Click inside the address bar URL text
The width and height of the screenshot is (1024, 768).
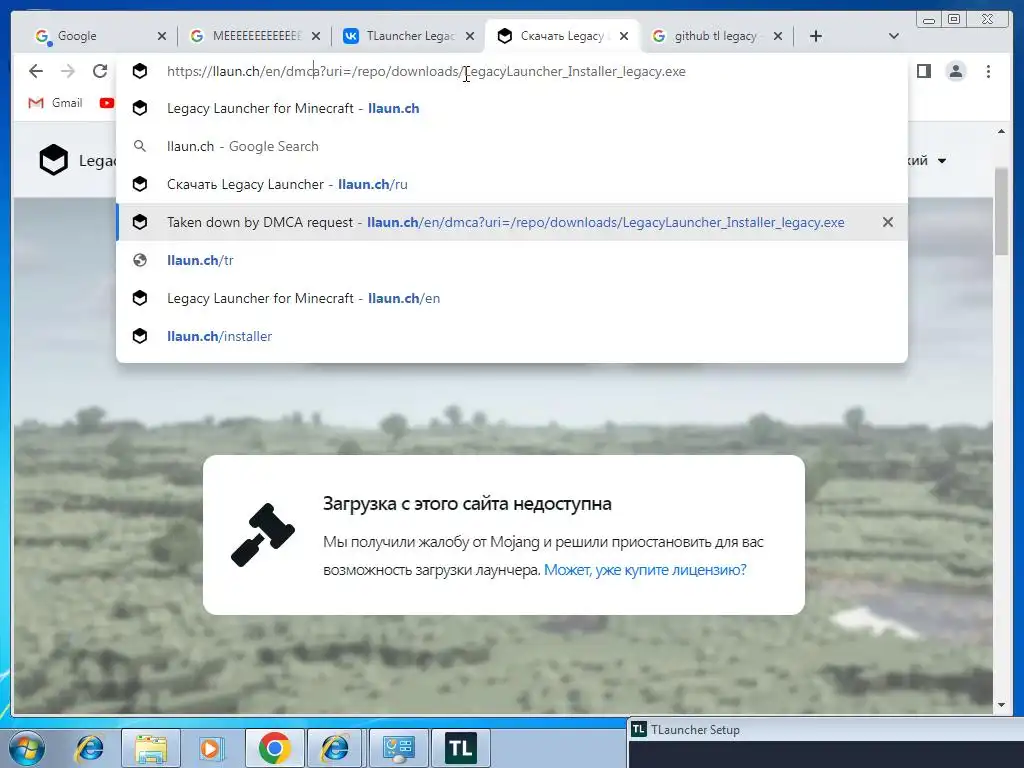426,71
